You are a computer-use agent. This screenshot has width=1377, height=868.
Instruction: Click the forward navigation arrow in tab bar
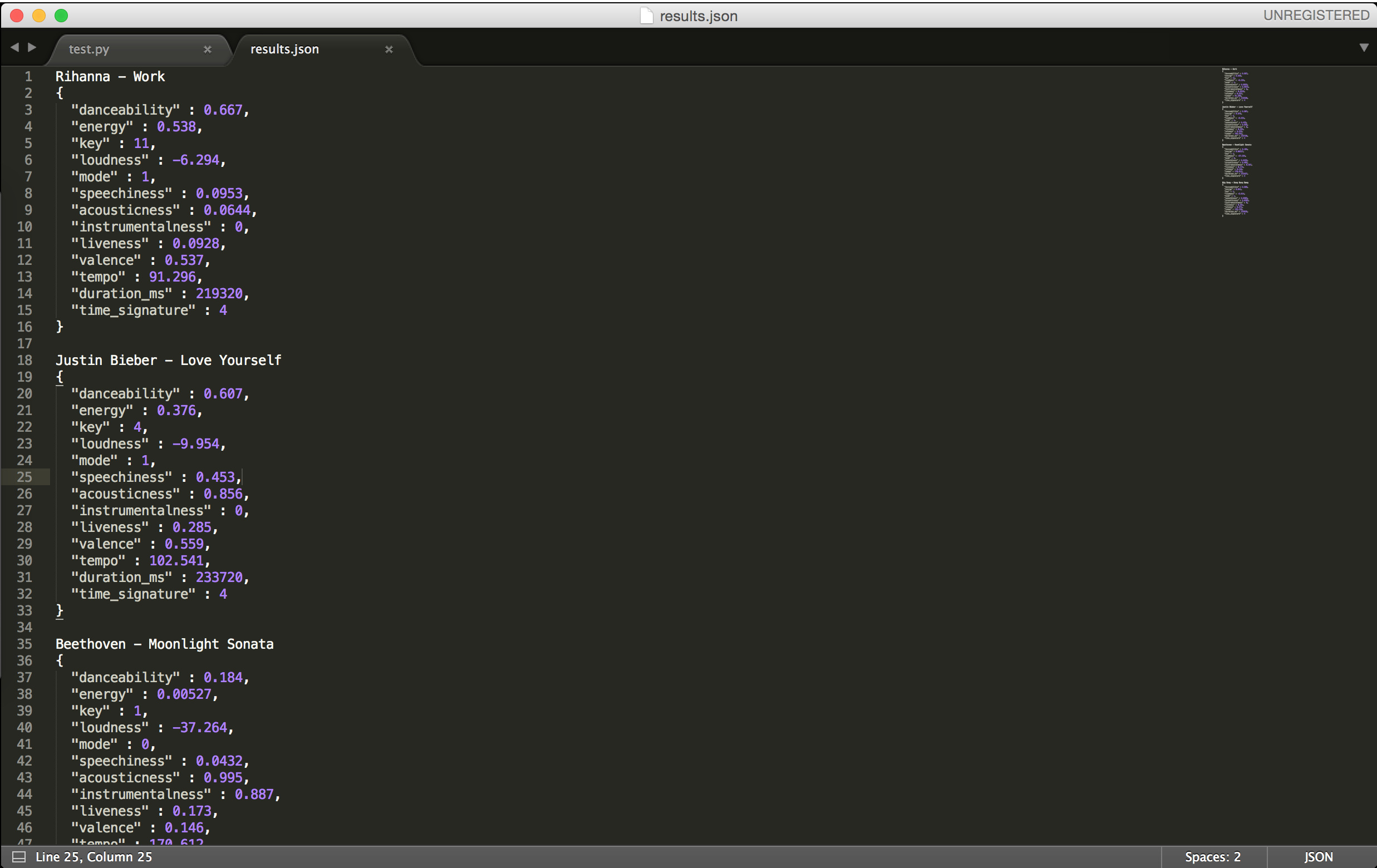coord(33,47)
